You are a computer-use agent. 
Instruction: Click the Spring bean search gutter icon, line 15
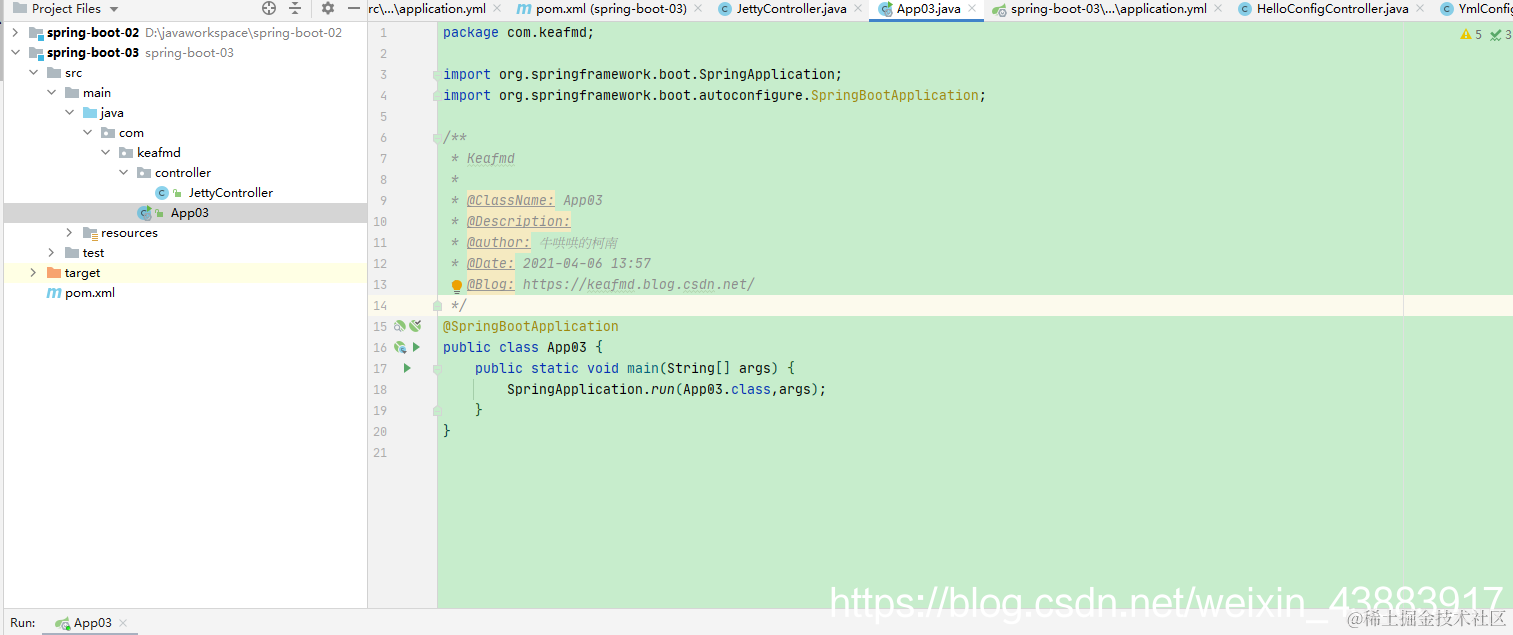[x=399, y=326]
